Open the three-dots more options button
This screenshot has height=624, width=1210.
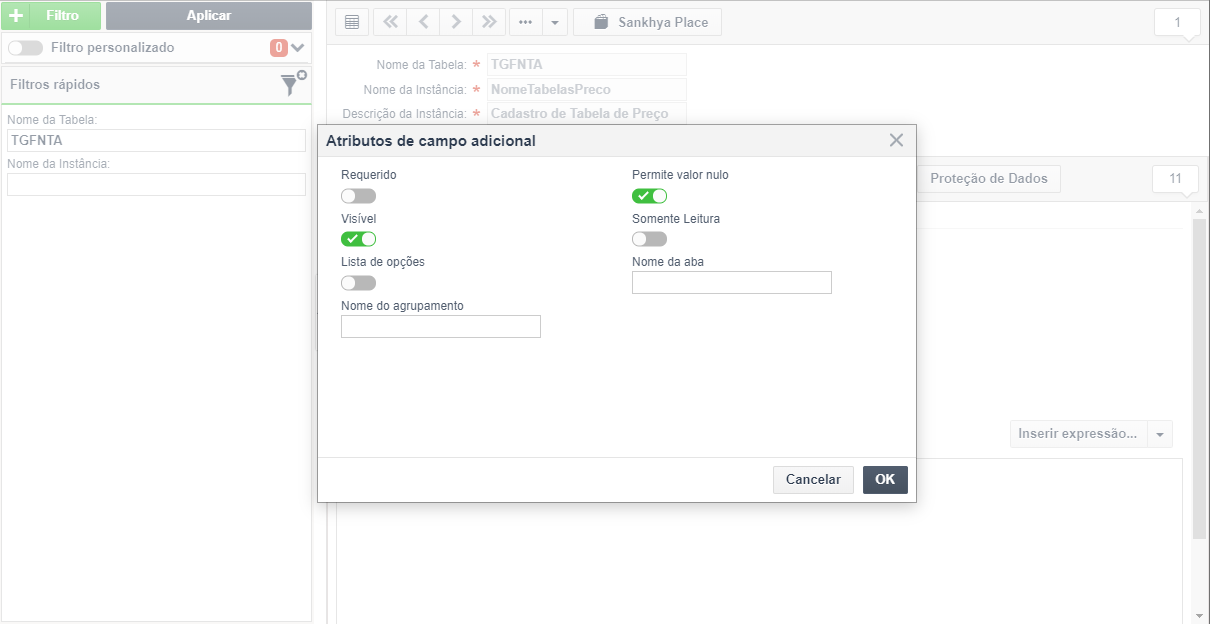(525, 22)
